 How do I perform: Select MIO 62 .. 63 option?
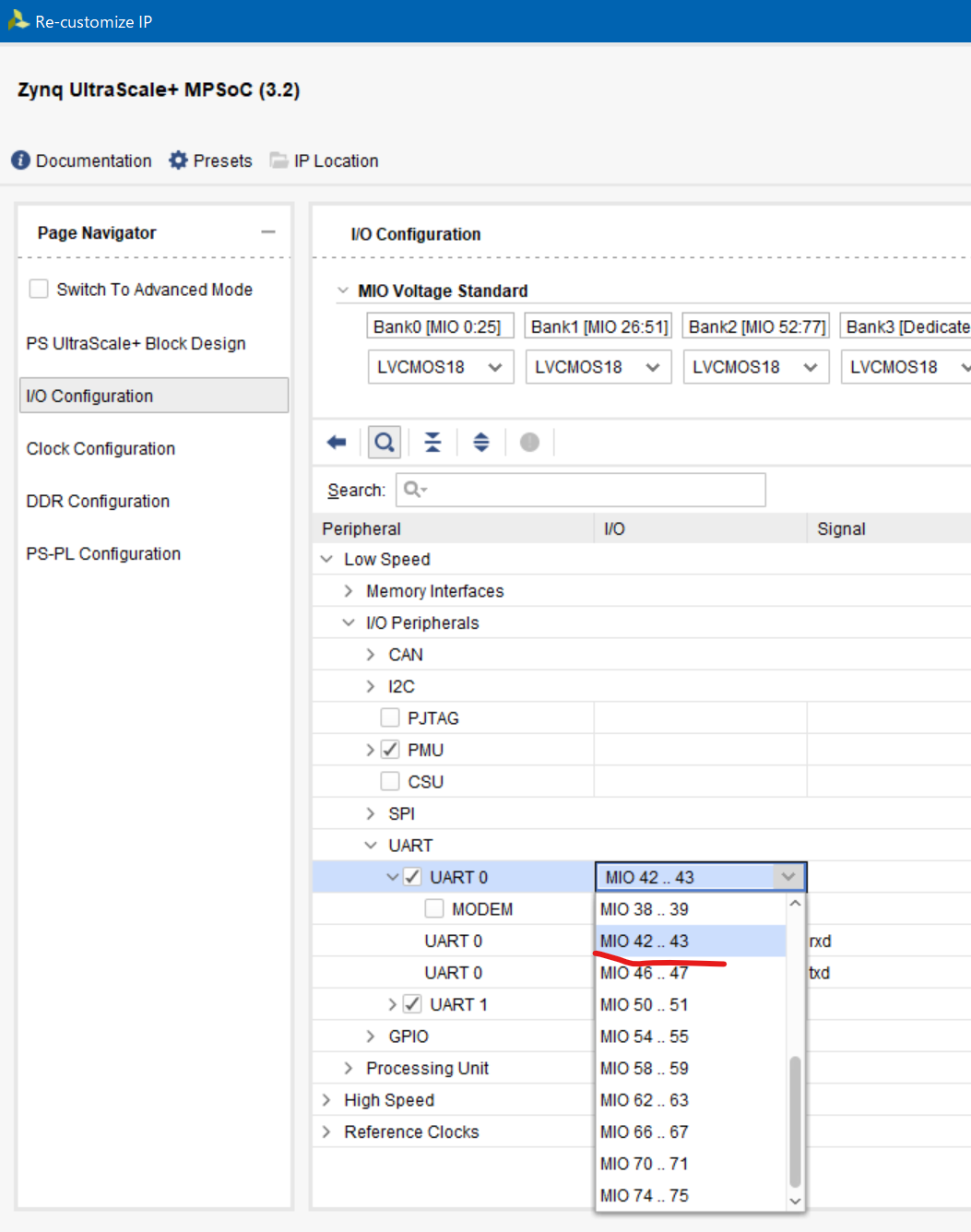tap(692, 1100)
